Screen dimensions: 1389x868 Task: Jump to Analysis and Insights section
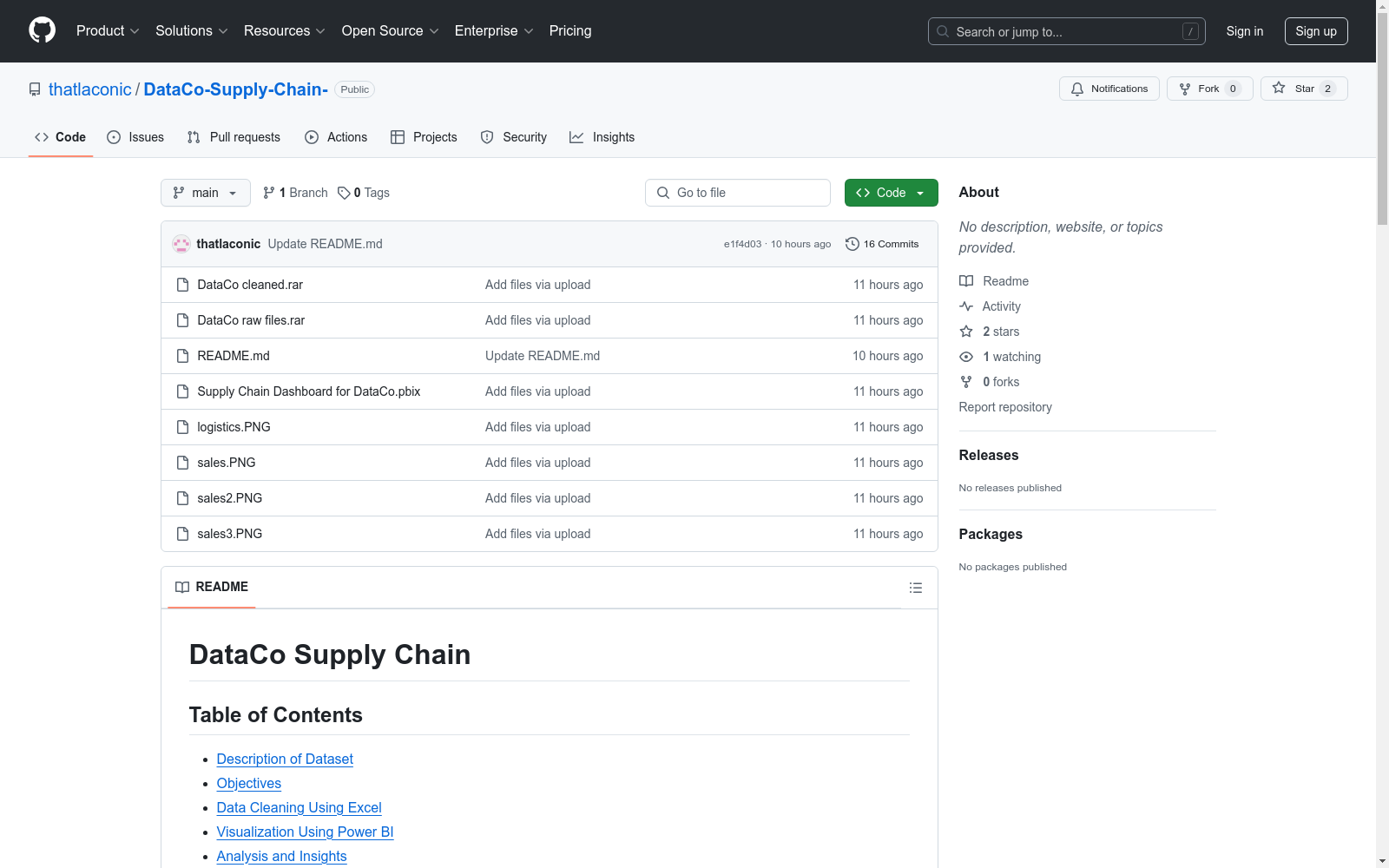tap(282, 856)
